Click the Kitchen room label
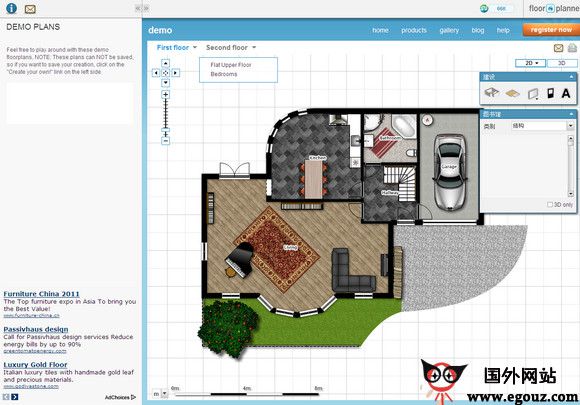Screen dimensions: 580x405 tap(317, 158)
